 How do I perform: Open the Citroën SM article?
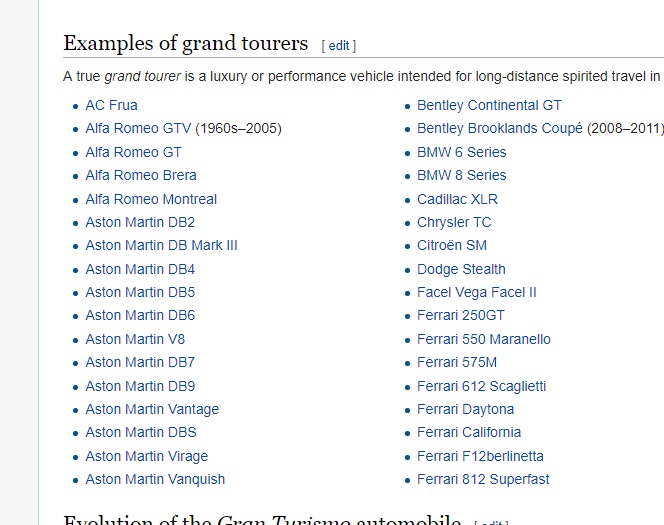click(452, 245)
